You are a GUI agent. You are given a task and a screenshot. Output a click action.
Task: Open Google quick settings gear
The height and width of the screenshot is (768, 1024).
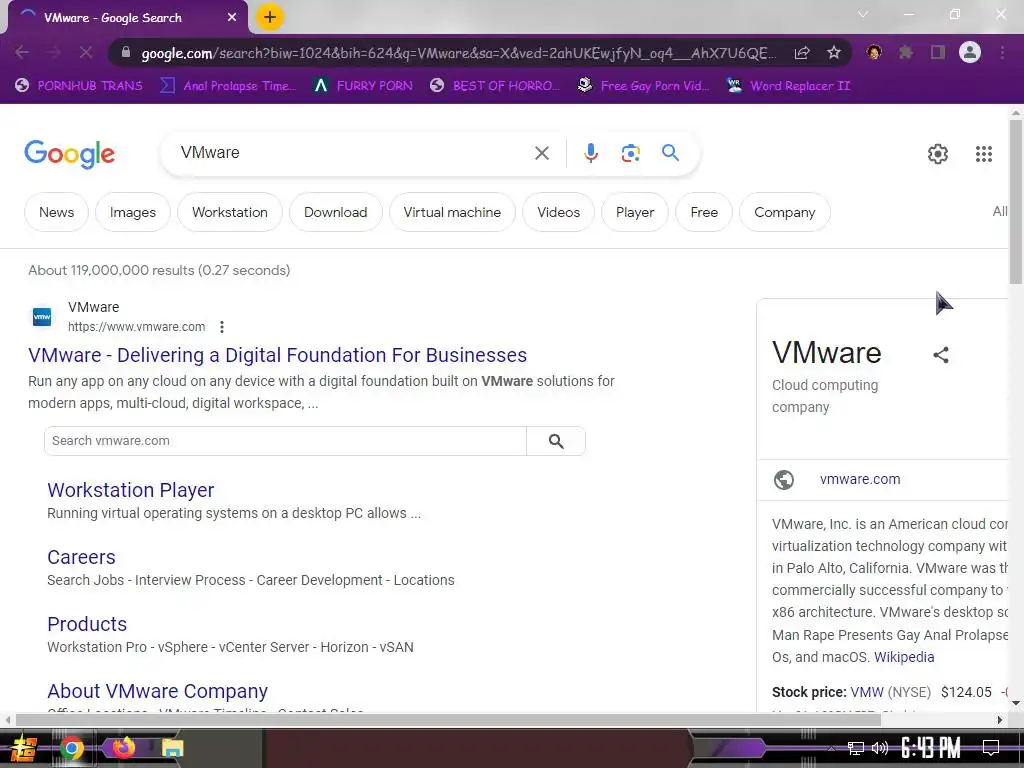click(938, 154)
